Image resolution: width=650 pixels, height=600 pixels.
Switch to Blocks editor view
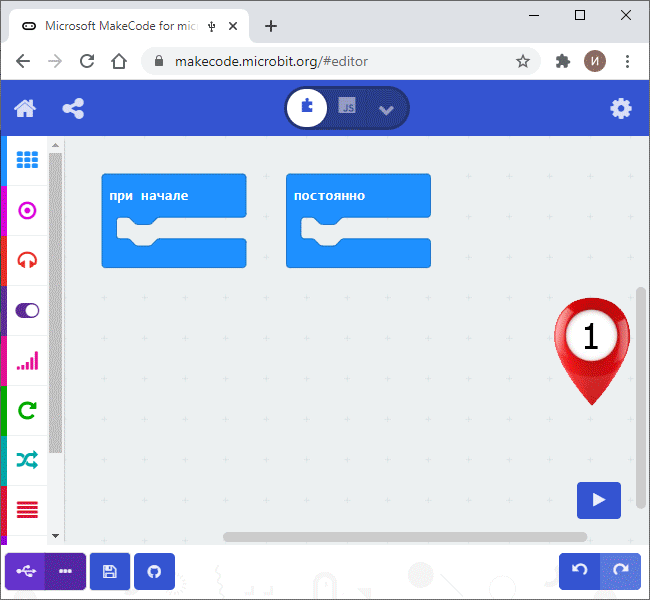pyautogui.click(x=307, y=108)
